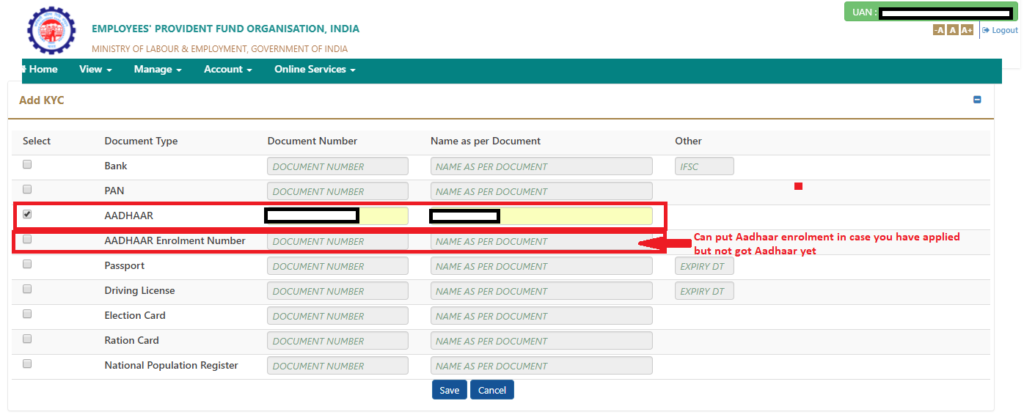Image resolution: width=1024 pixels, height=420 pixels.
Task: Click Passport document number field
Action: [x=338, y=266]
